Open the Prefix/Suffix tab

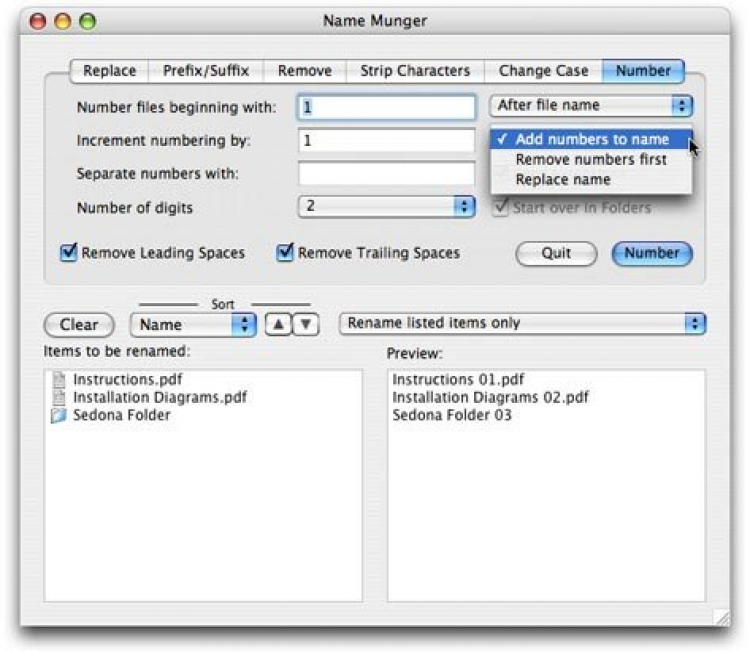pyautogui.click(x=206, y=71)
